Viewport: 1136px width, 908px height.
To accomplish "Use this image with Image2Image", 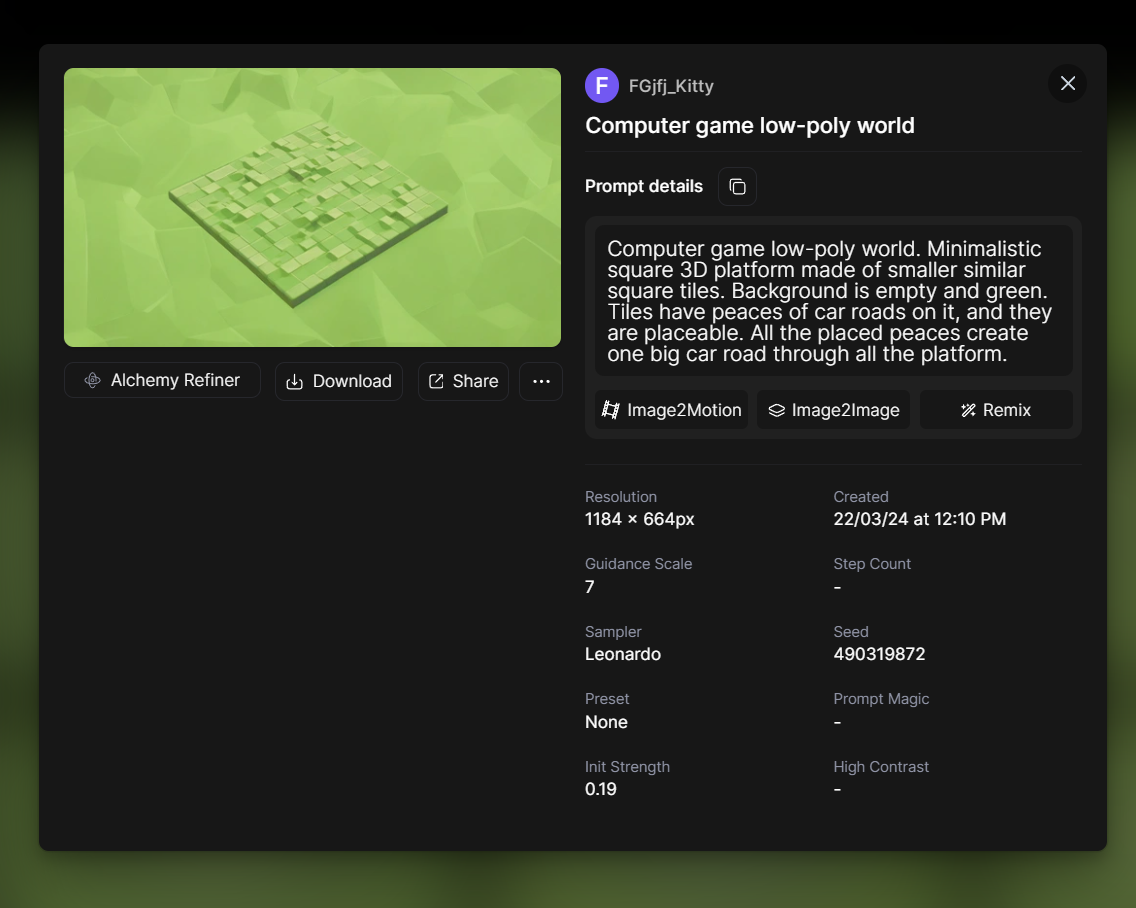I will [x=833, y=410].
